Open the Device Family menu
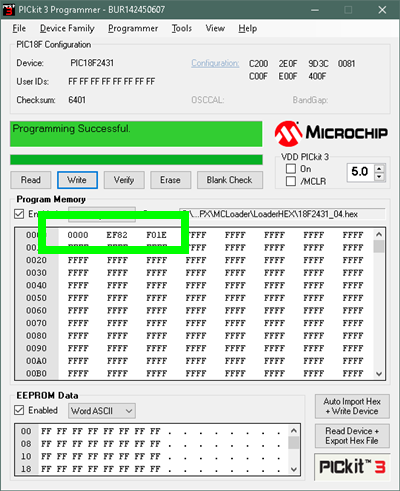The height and width of the screenshot is (491, 400). pos(67,29)
